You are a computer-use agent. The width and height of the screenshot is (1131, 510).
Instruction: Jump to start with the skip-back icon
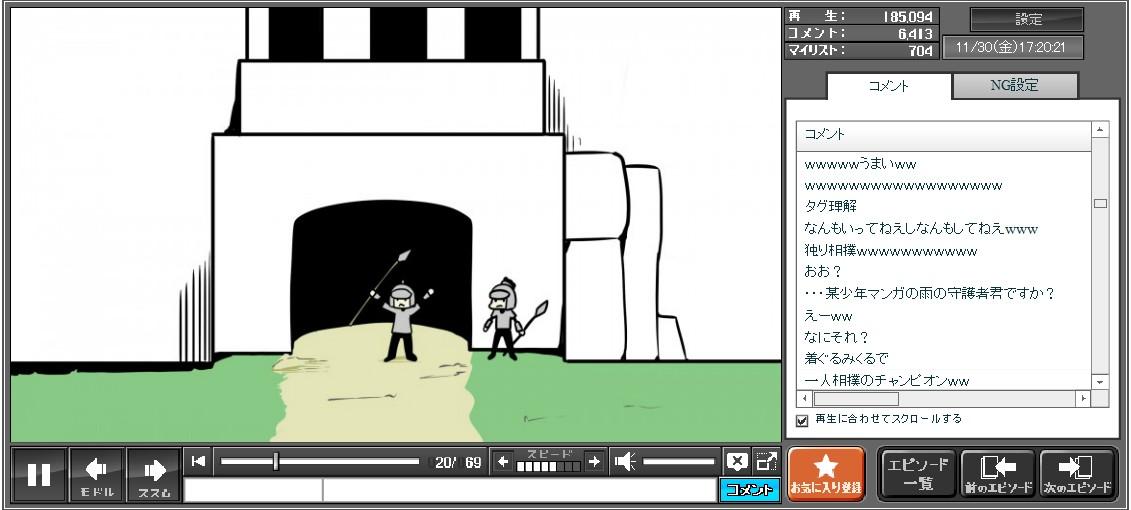pos(199,461)
